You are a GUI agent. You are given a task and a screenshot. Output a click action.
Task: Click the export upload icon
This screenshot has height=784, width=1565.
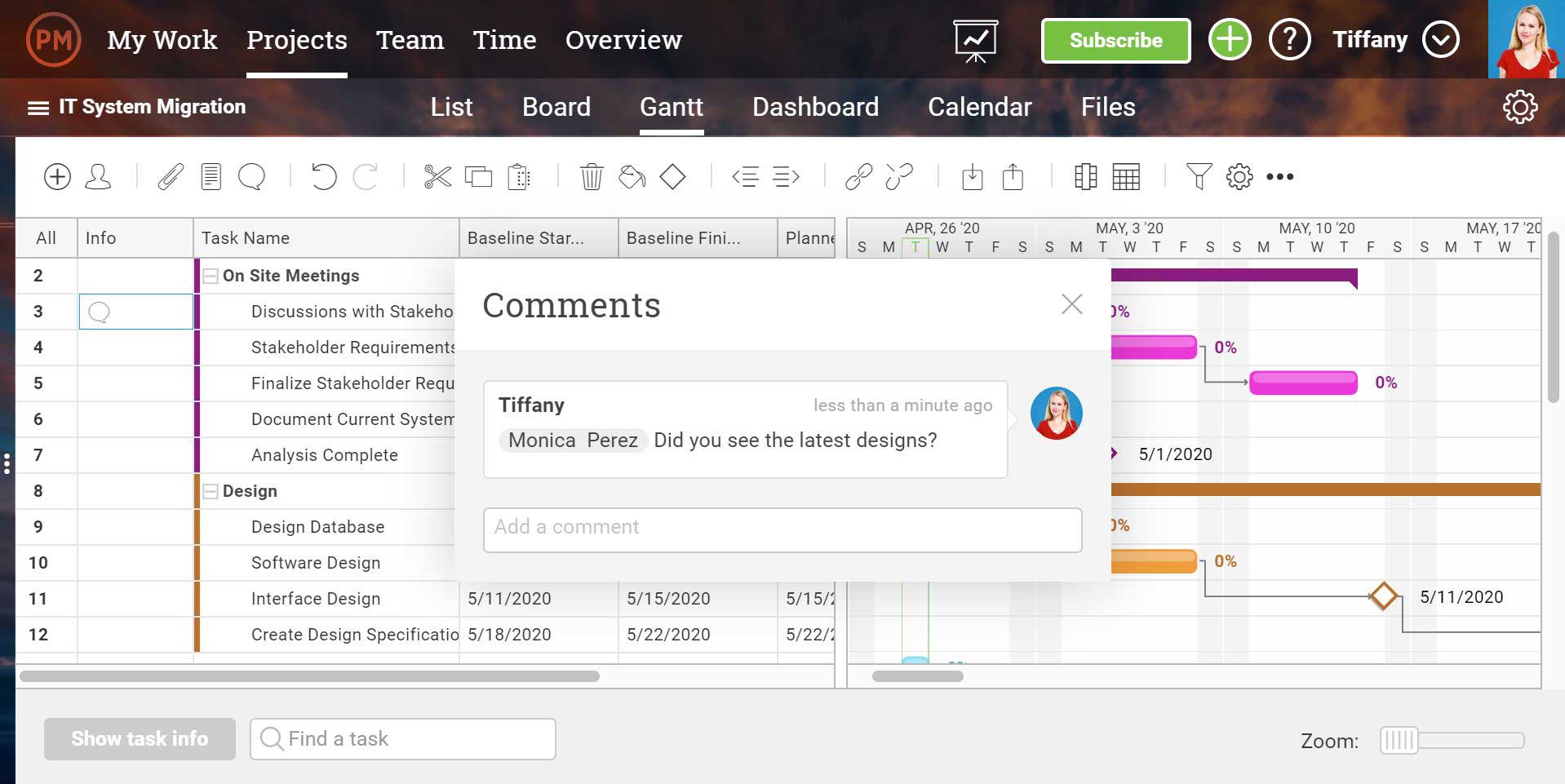pyautogui.click(x=1013, y=176)
